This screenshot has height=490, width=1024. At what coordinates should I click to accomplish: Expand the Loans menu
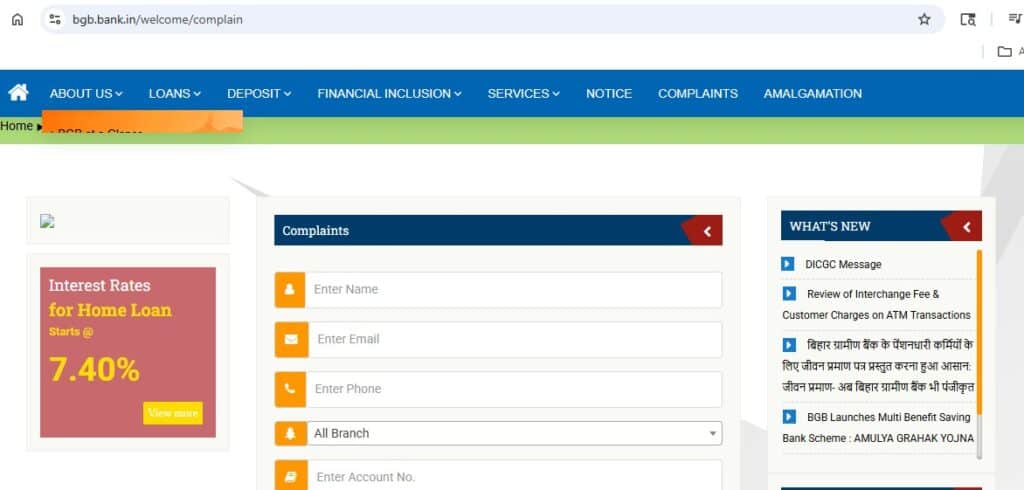pos(174,93)
